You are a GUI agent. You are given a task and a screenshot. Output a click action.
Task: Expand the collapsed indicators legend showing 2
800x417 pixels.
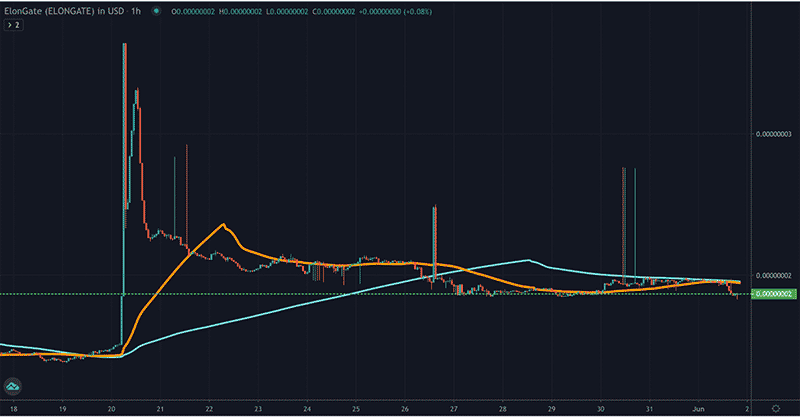point(13,25)
